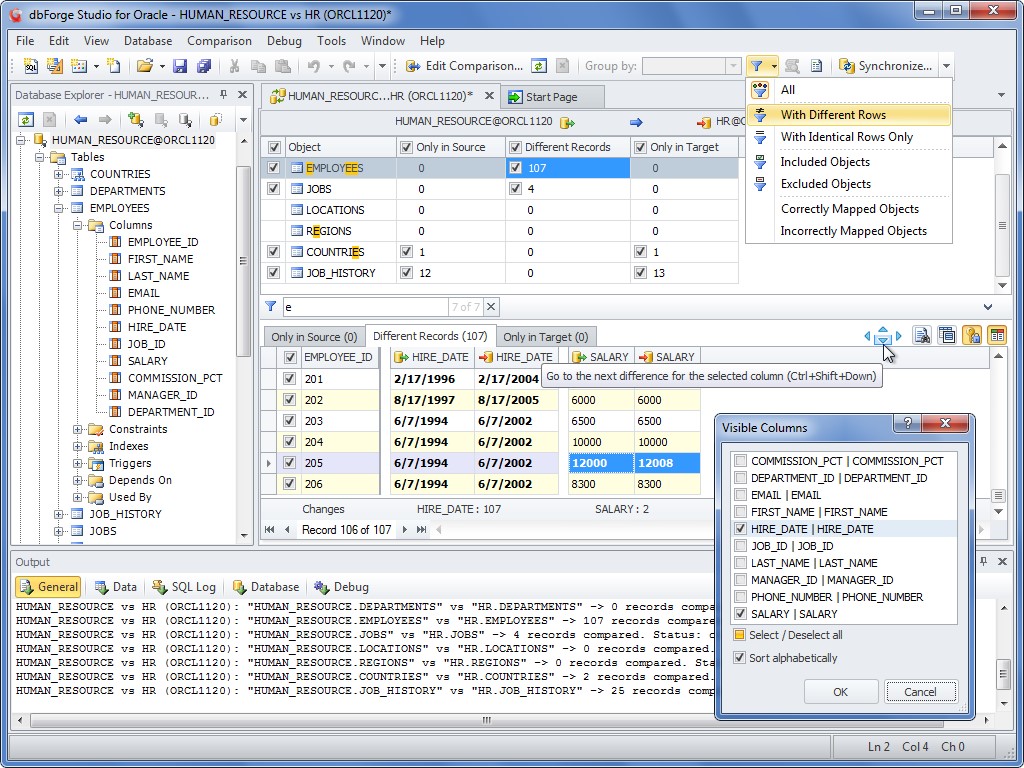
Task: Expand the JOB_HISTORY tree node
Action: click(59, 514)
